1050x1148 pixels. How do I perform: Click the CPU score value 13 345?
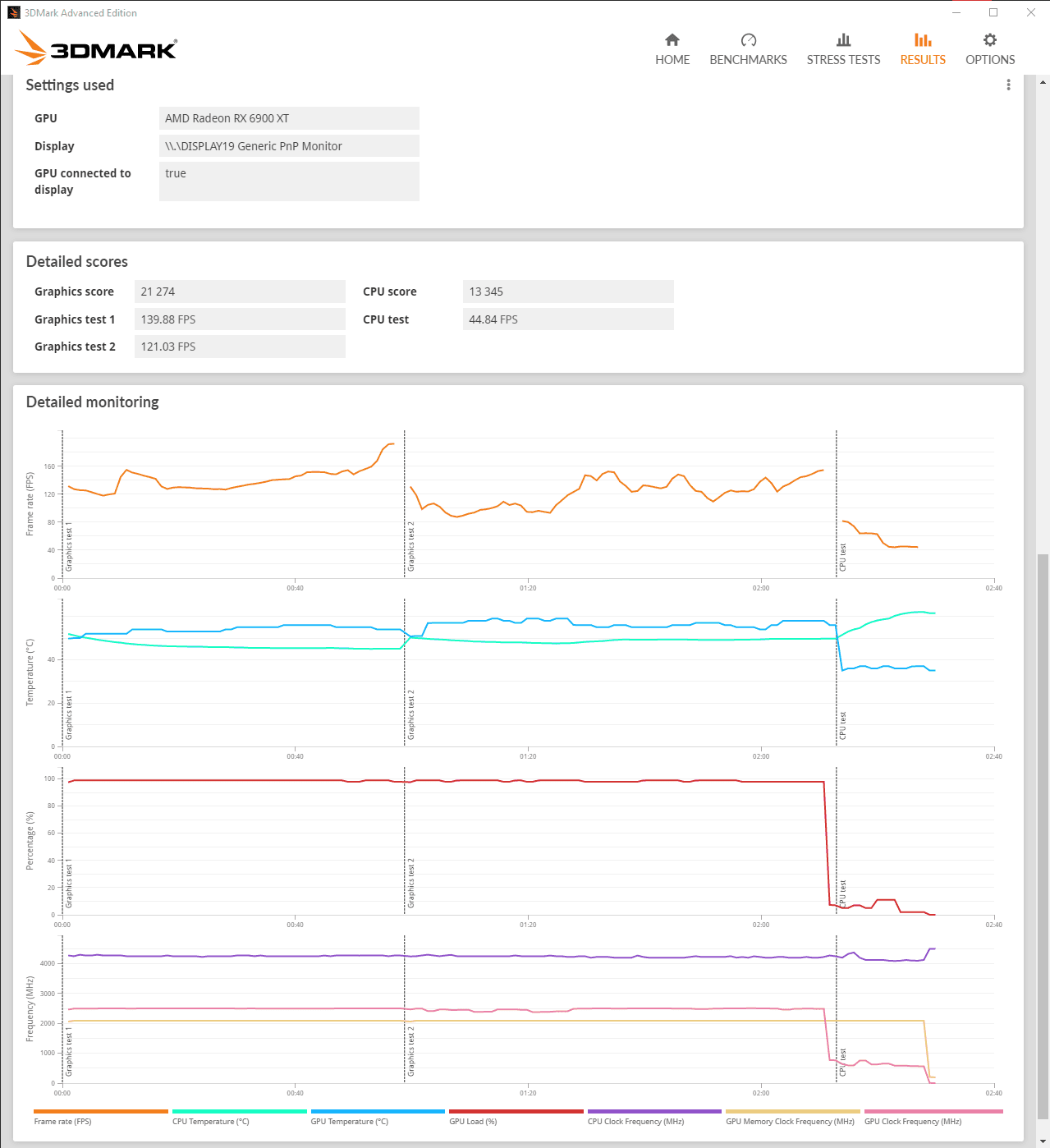point(568,292)
